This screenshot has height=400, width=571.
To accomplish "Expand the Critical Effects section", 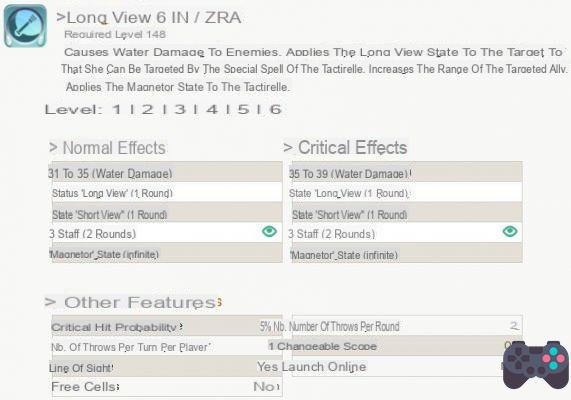I will coord(345,148).
